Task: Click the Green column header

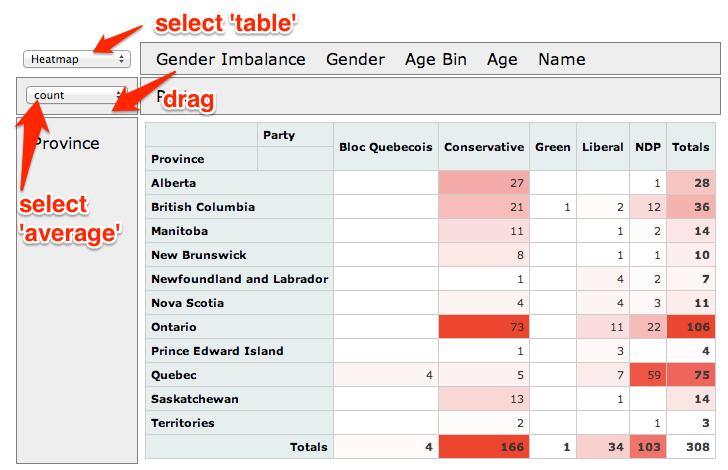Action: [x=553, y=147]
